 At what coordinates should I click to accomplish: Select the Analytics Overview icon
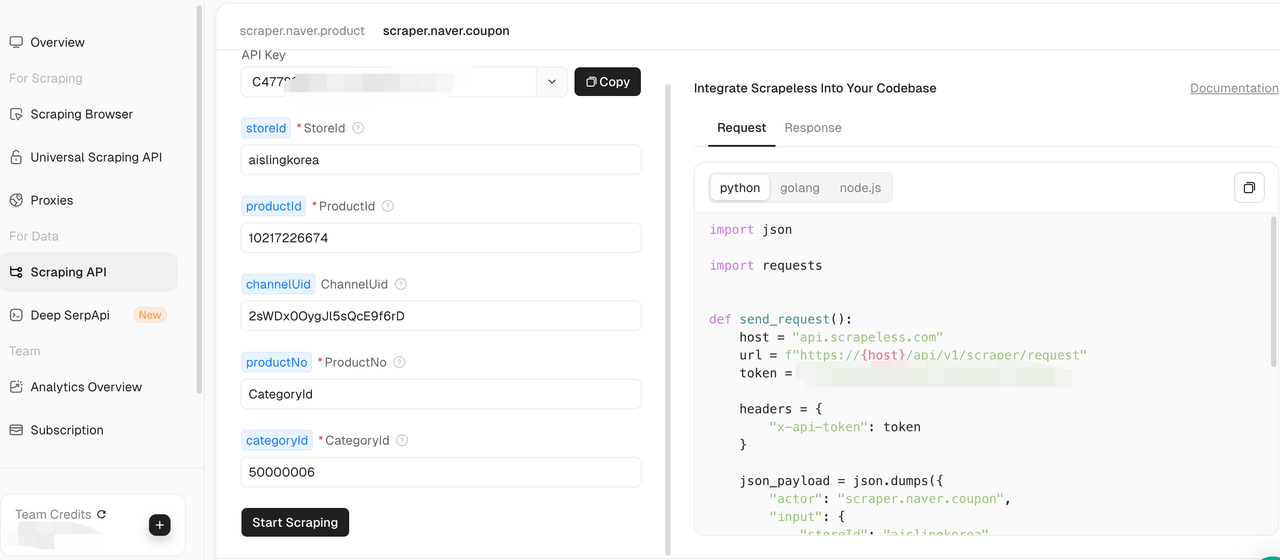(x=16, y=387)
